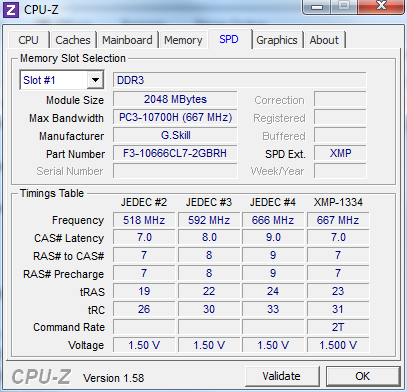Click the empty Buffered field
This screenshot has height=392, width=407.
(x=340, y=135)
